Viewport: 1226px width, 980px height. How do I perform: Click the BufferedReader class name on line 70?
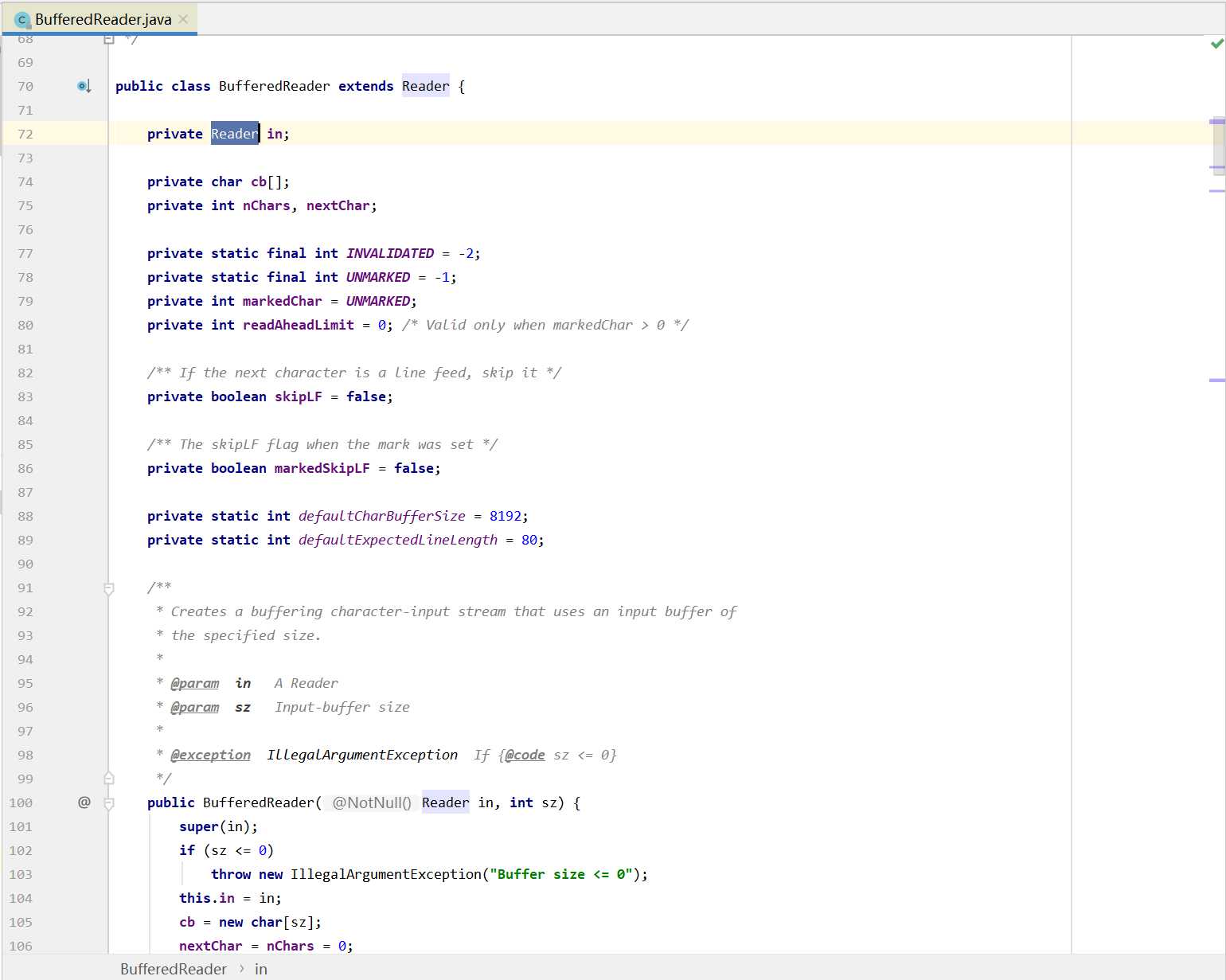pyautogui.click(x=275, y=86)
